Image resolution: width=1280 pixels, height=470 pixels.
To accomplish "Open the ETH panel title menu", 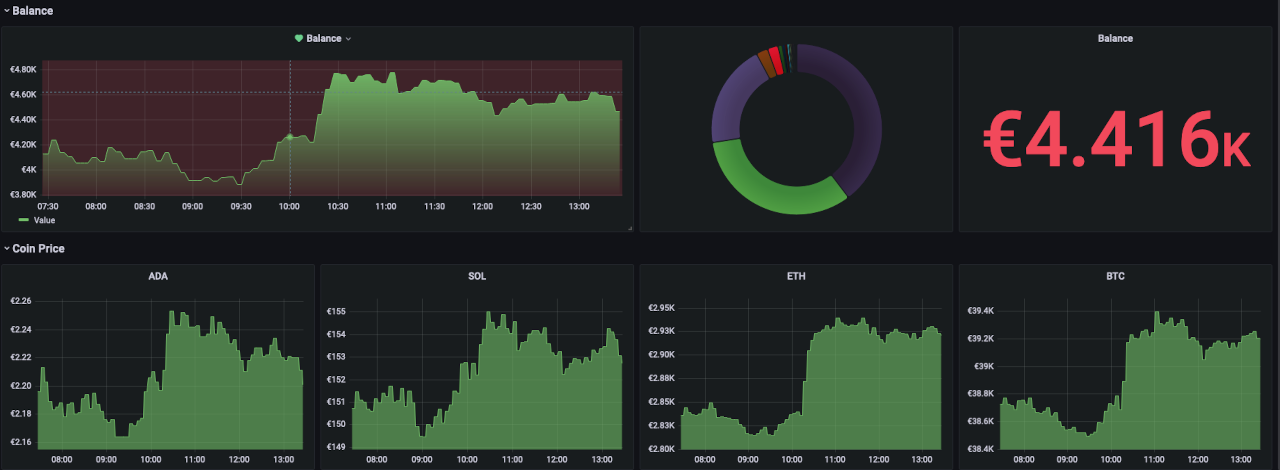I will click(796, 276).
